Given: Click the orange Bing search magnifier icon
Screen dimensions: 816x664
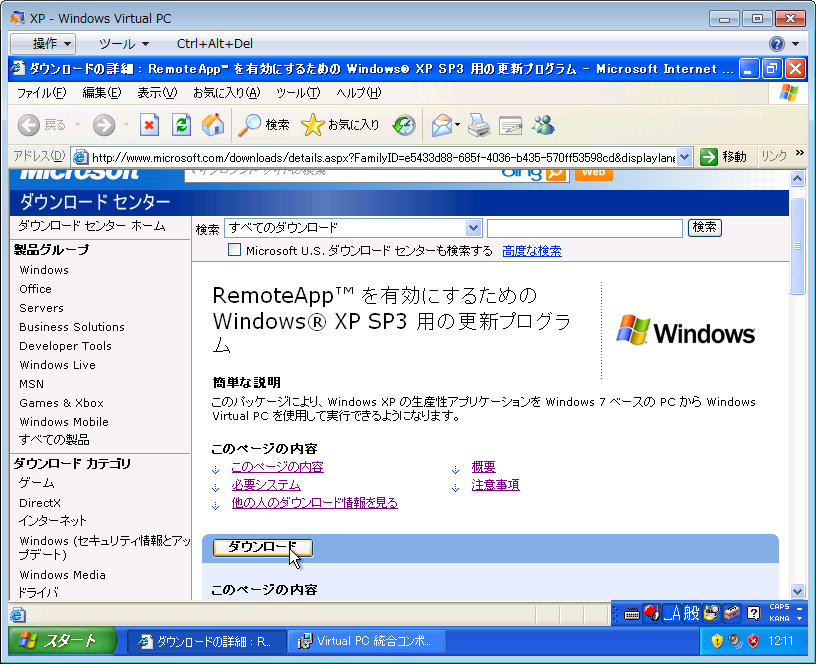Looking at the screenshot, I should coord(556,173).
